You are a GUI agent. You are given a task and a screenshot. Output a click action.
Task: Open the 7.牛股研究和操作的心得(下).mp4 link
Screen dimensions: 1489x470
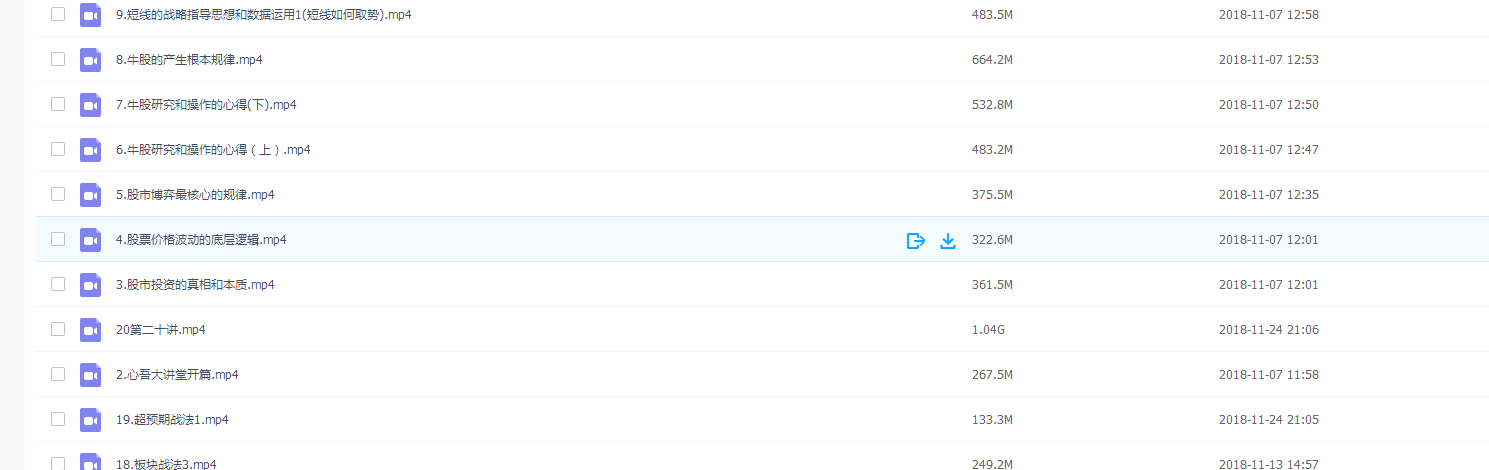pyautogui.click(x=206, y=105)
